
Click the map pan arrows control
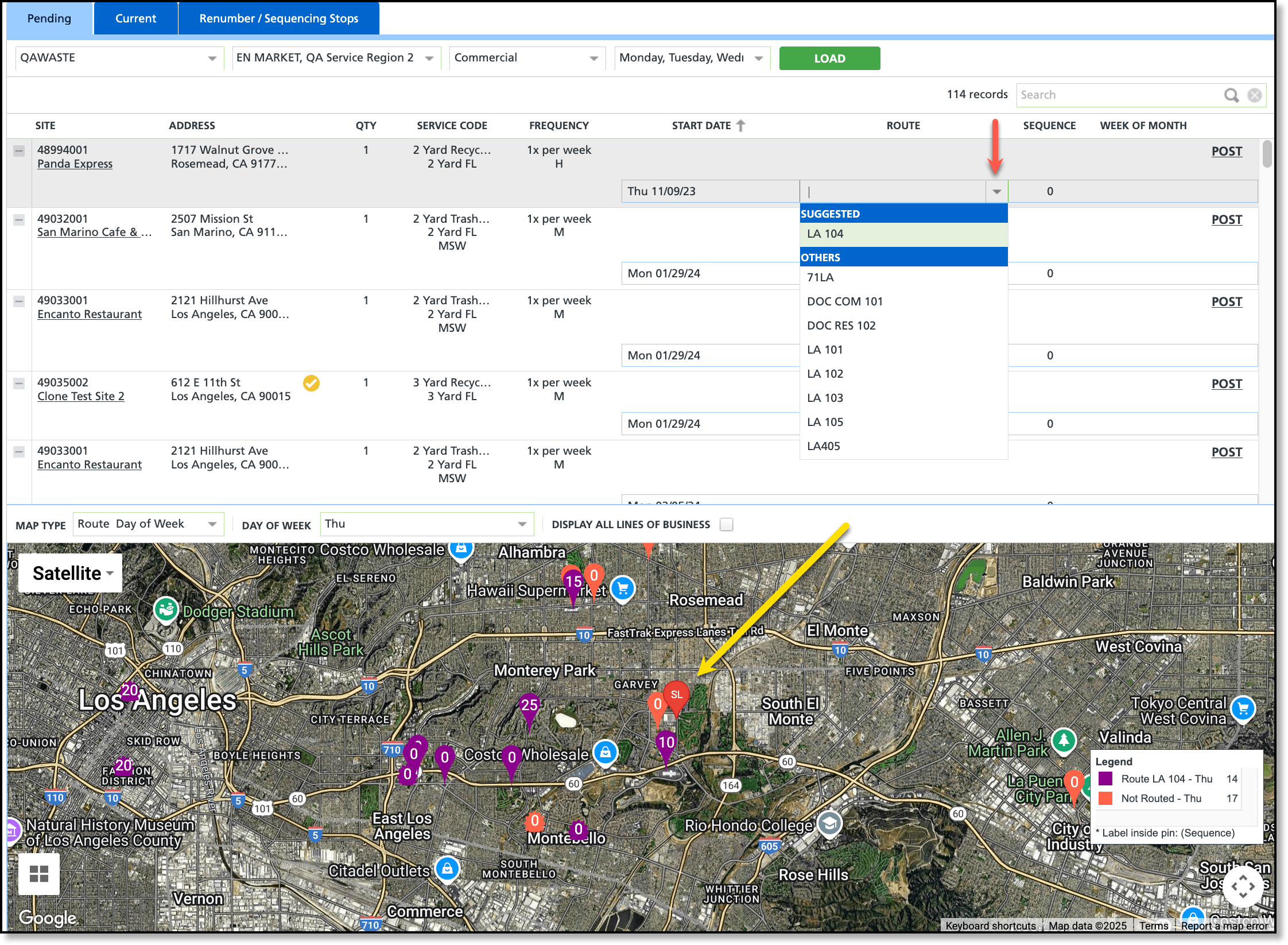(x=1243, y=886)
